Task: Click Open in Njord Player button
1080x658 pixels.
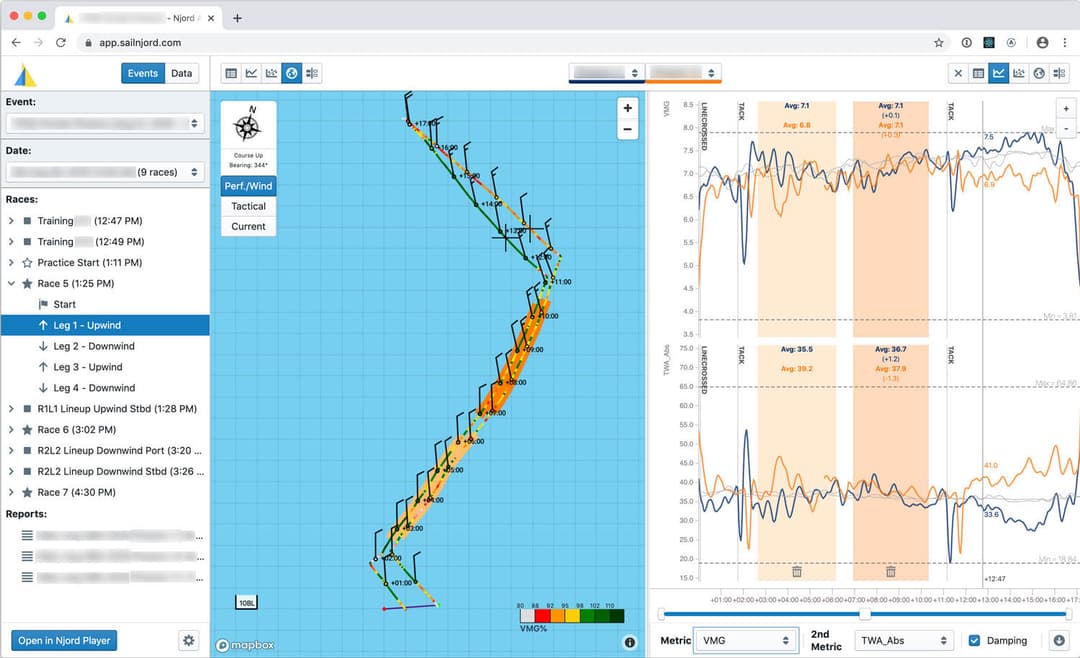Action: [64, 640]
